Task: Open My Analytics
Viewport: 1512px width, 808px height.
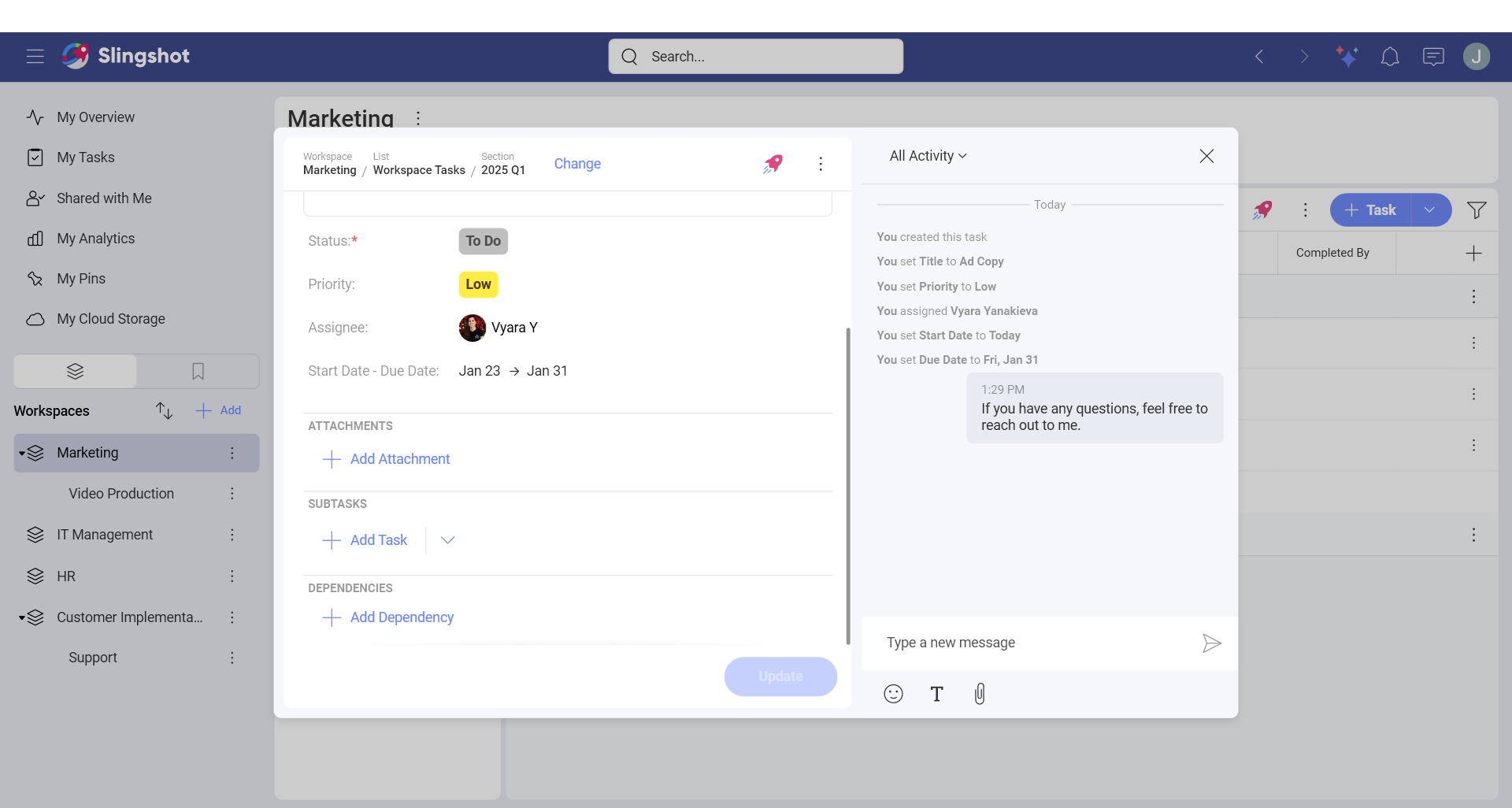Action: tap(95, 239)
